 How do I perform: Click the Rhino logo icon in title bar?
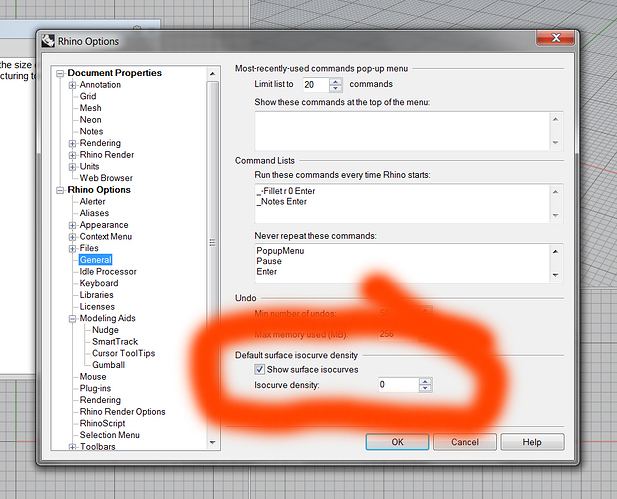click(x=48, y=41)
